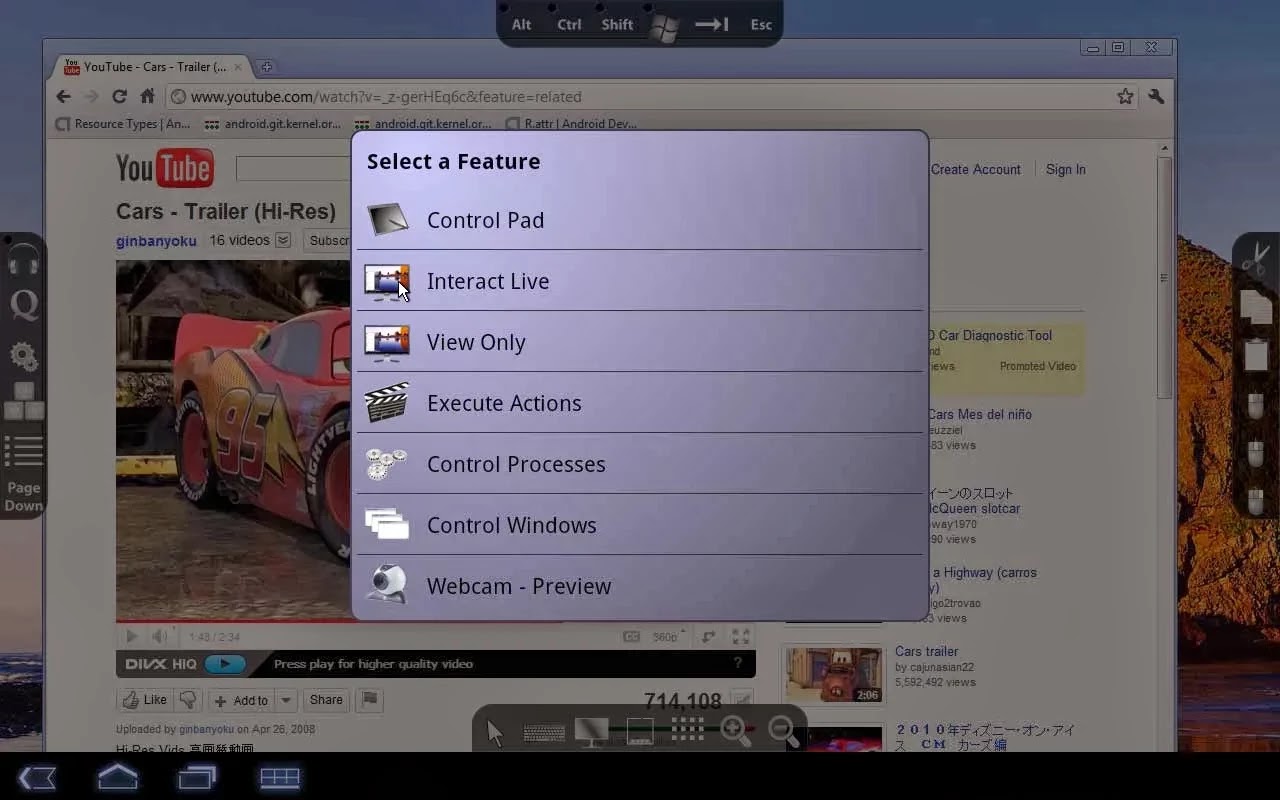Select the View Only feature
The height and width of the screenshot is (800, 1280).
coord(640,342)
